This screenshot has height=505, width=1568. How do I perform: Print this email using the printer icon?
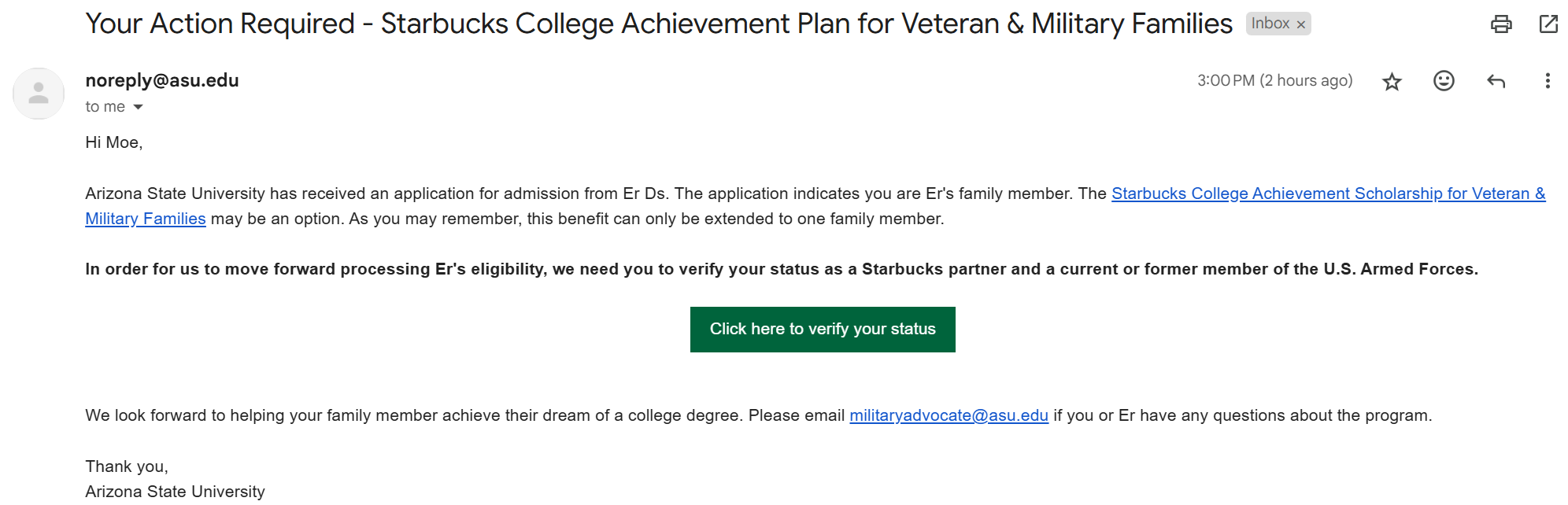[1501, 24]
